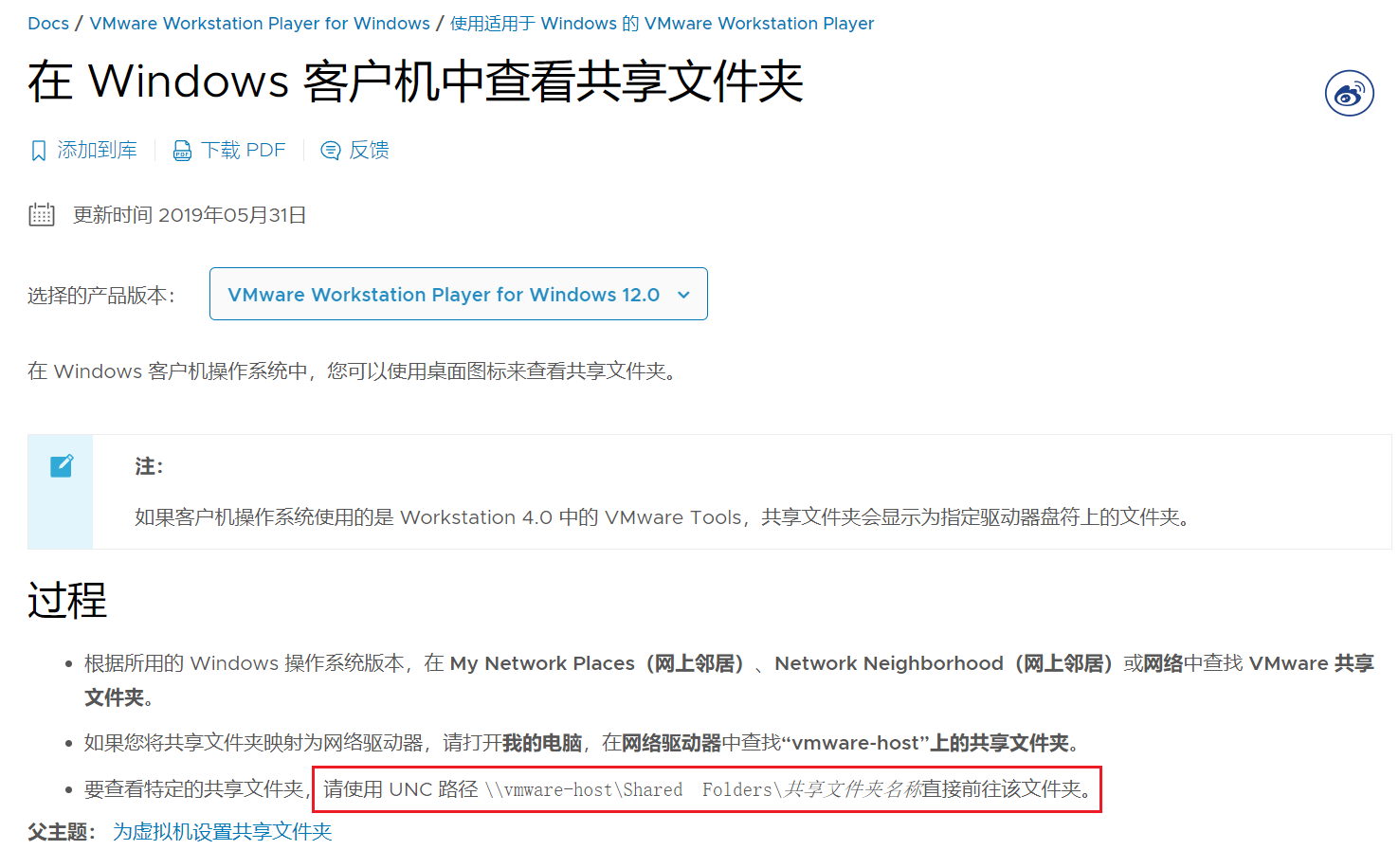The image size is (1399, 868).
Task: Click the Workstation 4.0 note paragraph
Action: click(663, 517)
